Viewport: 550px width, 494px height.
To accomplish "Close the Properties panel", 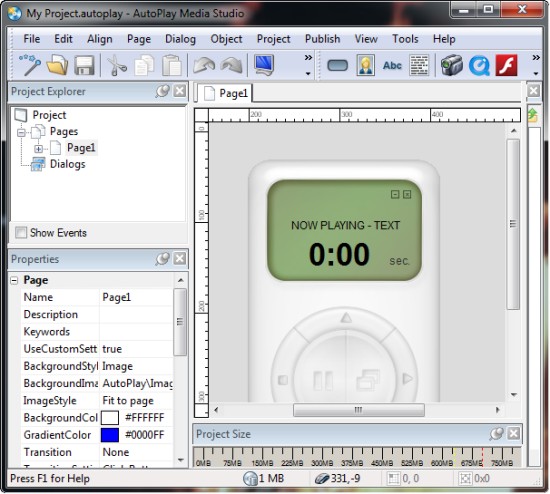I will [180, 259].
